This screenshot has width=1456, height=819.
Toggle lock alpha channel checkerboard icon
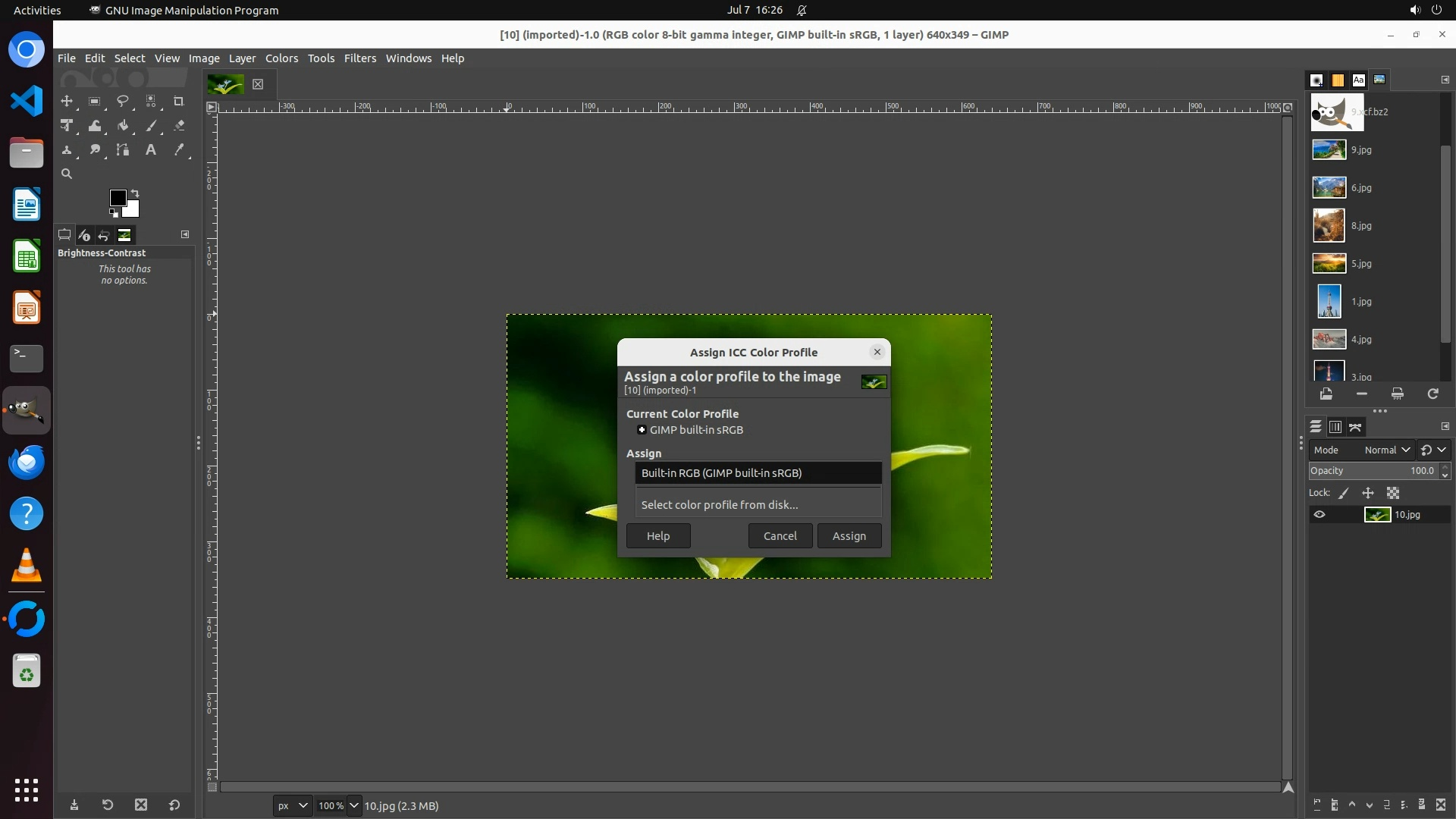tap(1393, 494)
